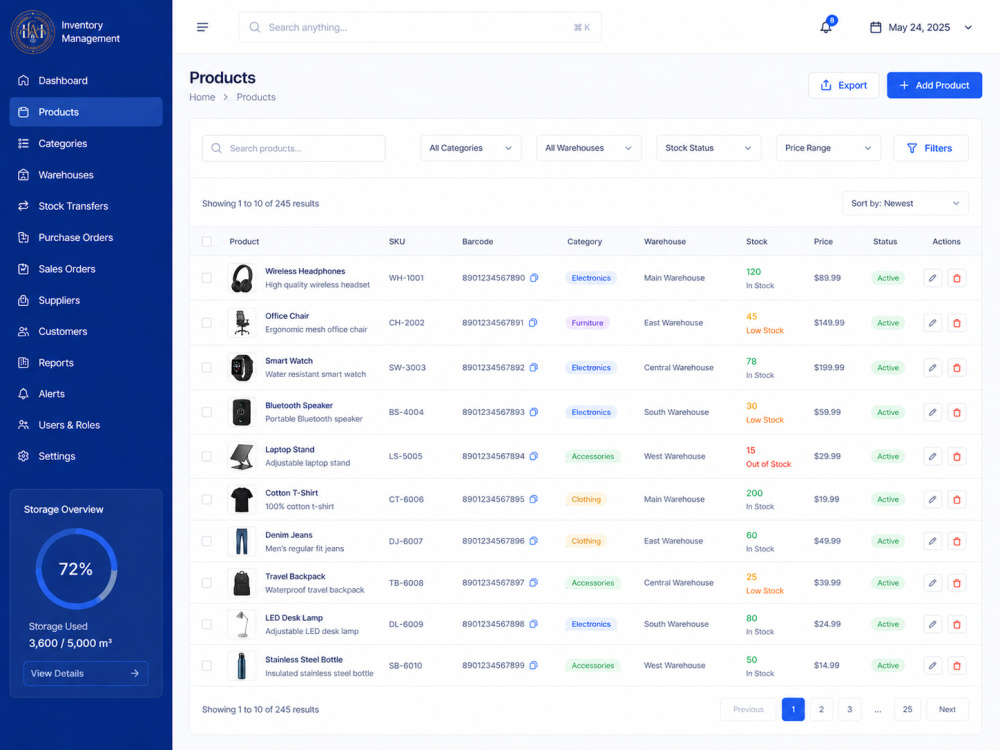Copy barcode 8901234567894
The height and width of the screenshot is (750, 1000).
point(534,456)
